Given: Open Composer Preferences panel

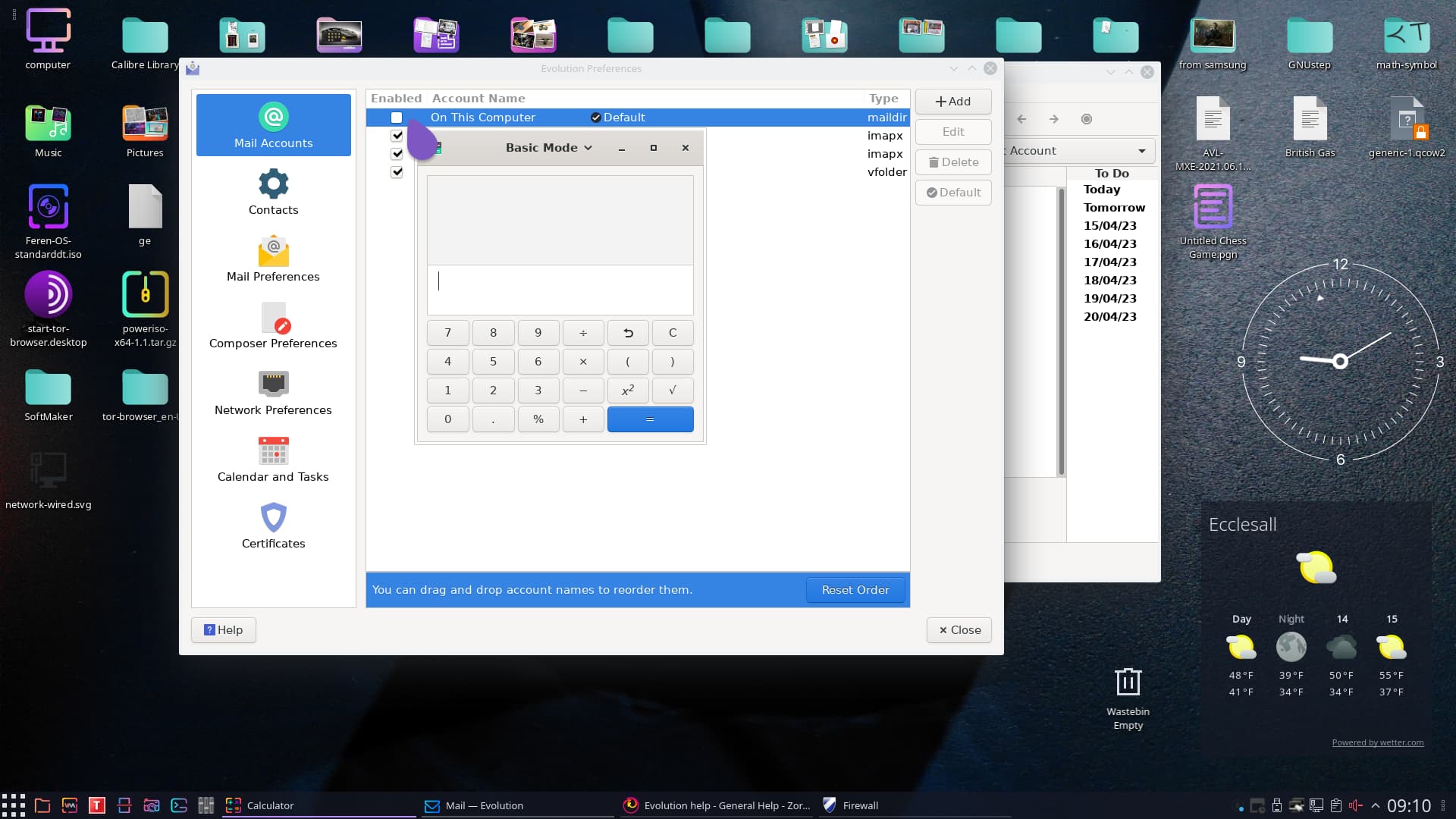Looking at the screenshot, I should pos(273,325).
